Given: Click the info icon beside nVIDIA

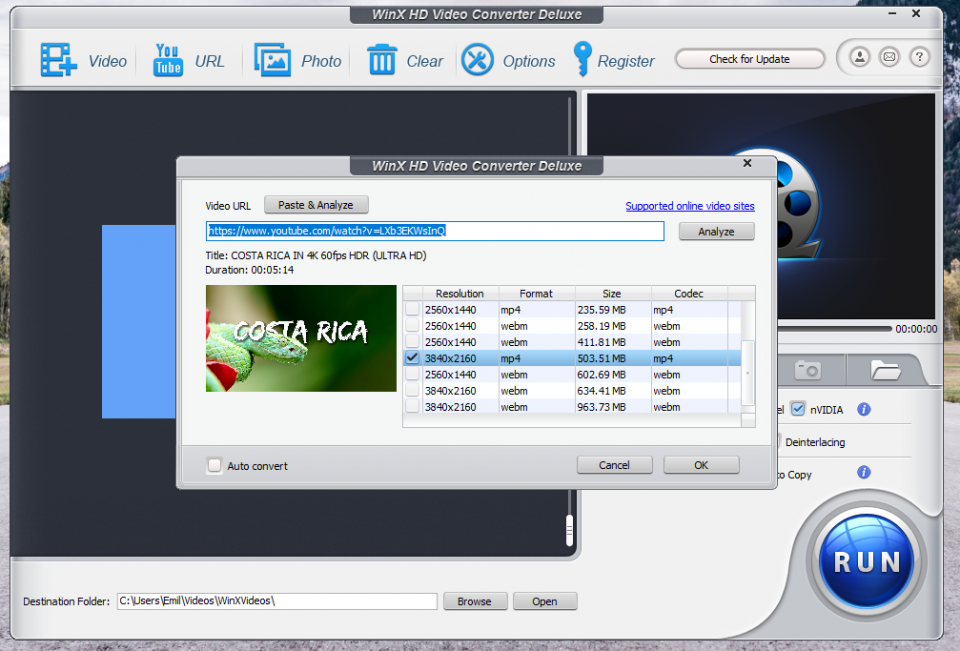Looking at the screenshot, I should (864, 409).
